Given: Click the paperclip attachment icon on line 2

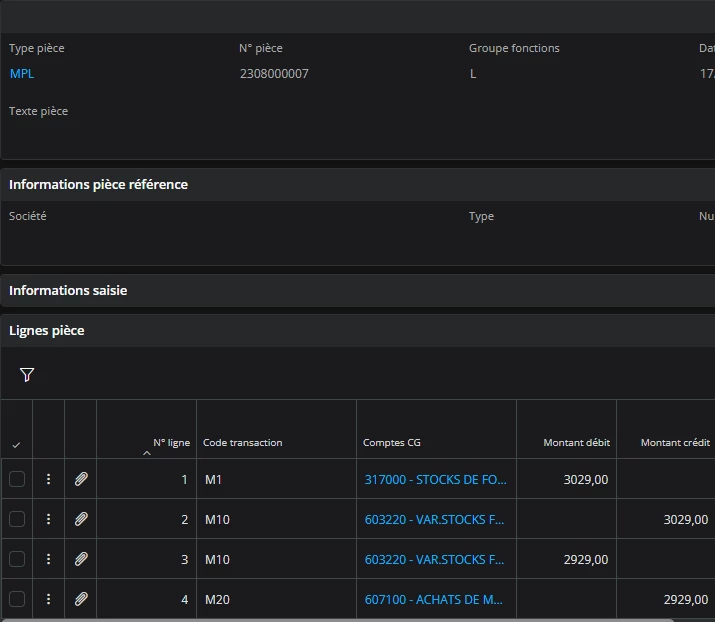Looking at the screenshot, I should click(x=81, y=519).
